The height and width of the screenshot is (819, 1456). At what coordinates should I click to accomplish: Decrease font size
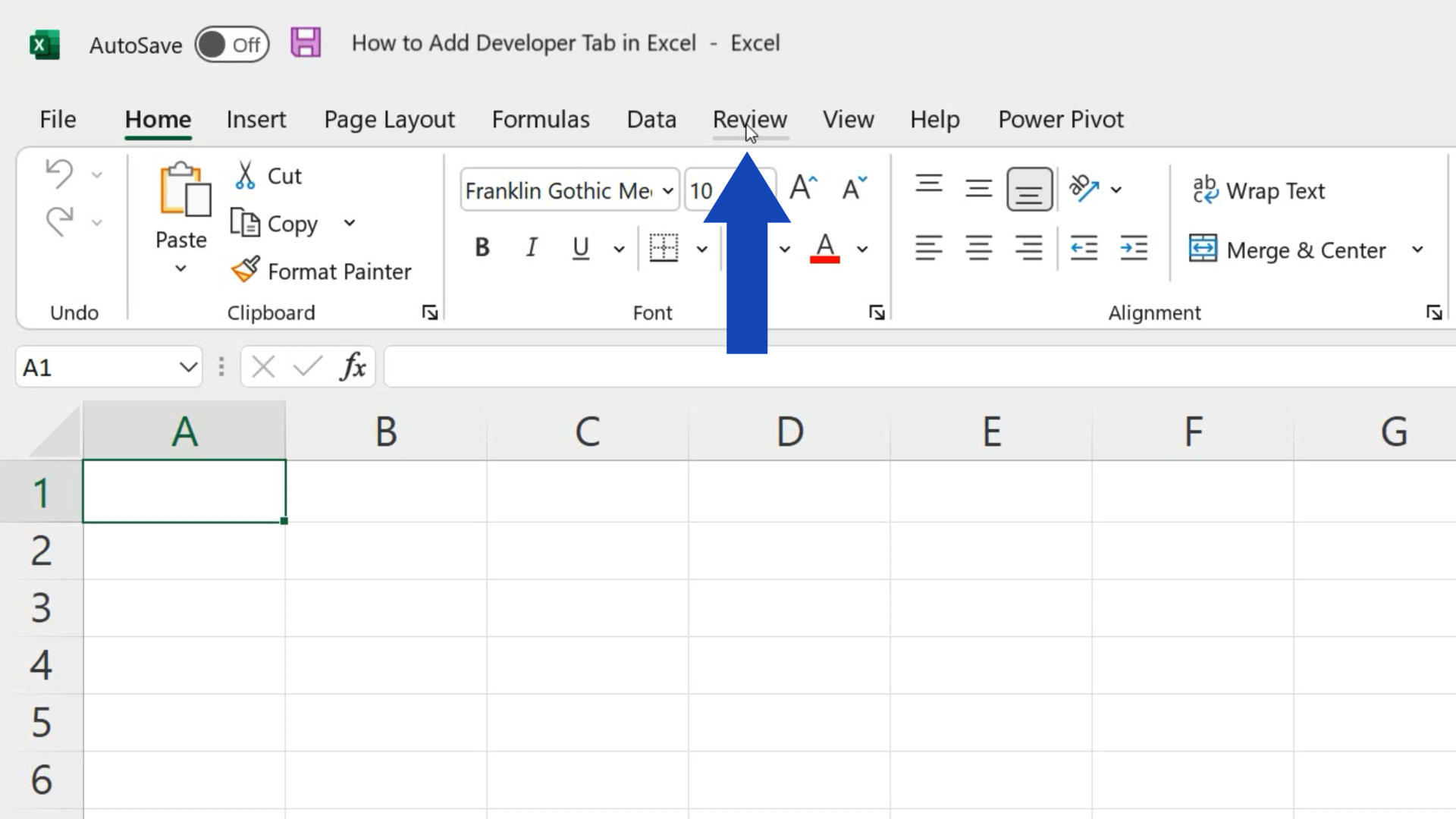[854, 187]
